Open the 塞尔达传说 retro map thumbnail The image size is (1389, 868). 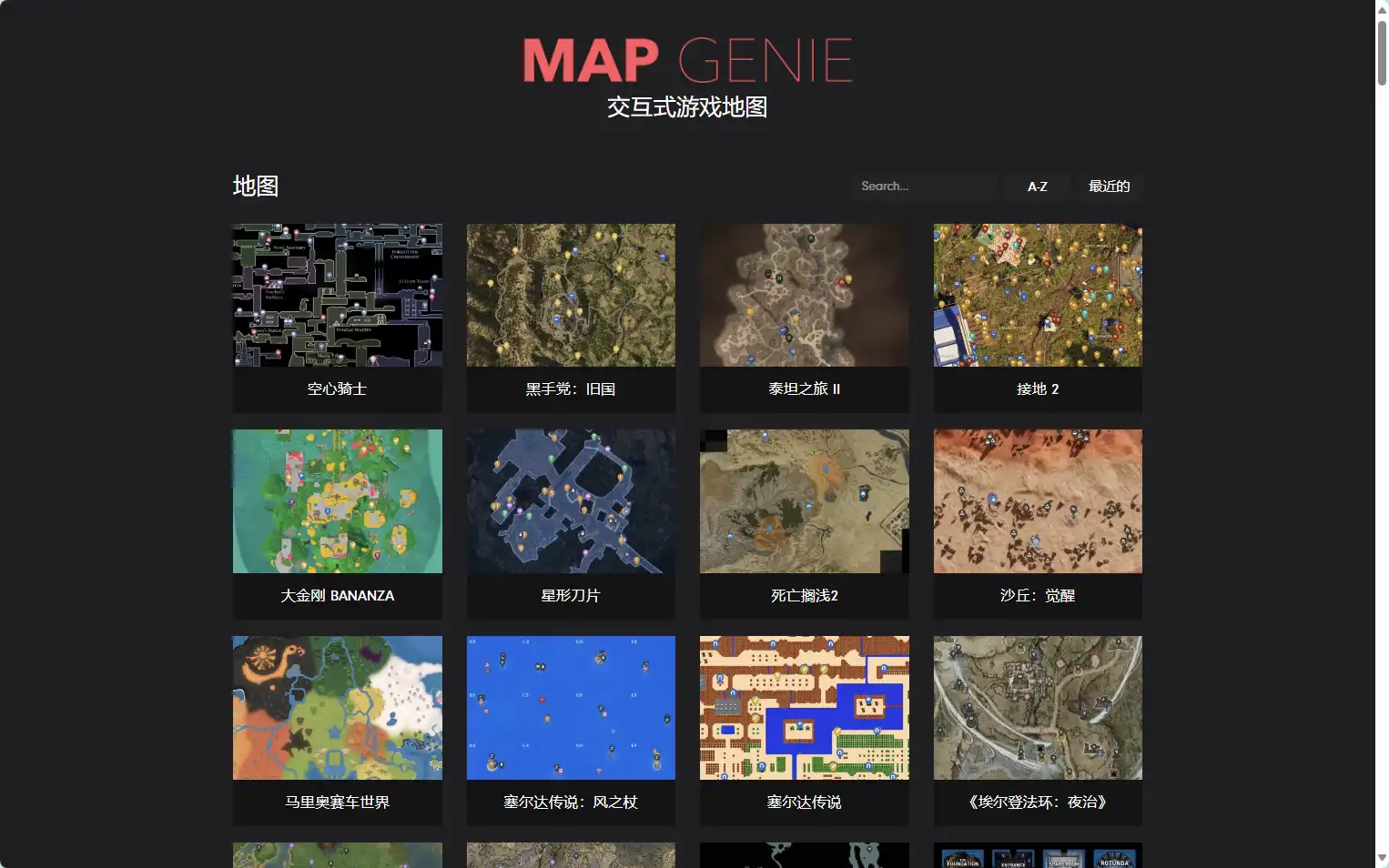click(804, 708)
